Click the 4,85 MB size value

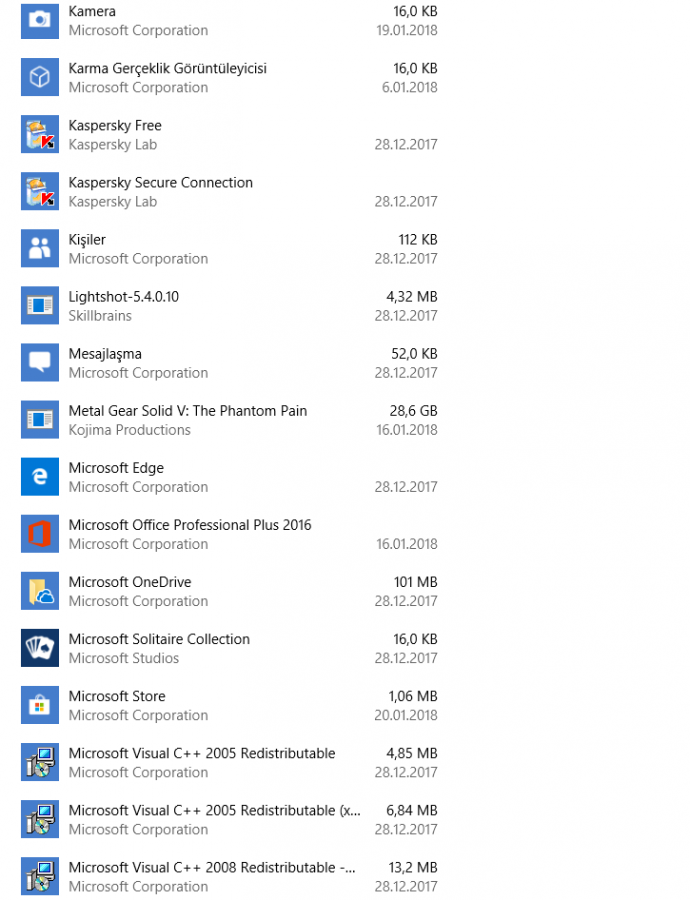412,753
